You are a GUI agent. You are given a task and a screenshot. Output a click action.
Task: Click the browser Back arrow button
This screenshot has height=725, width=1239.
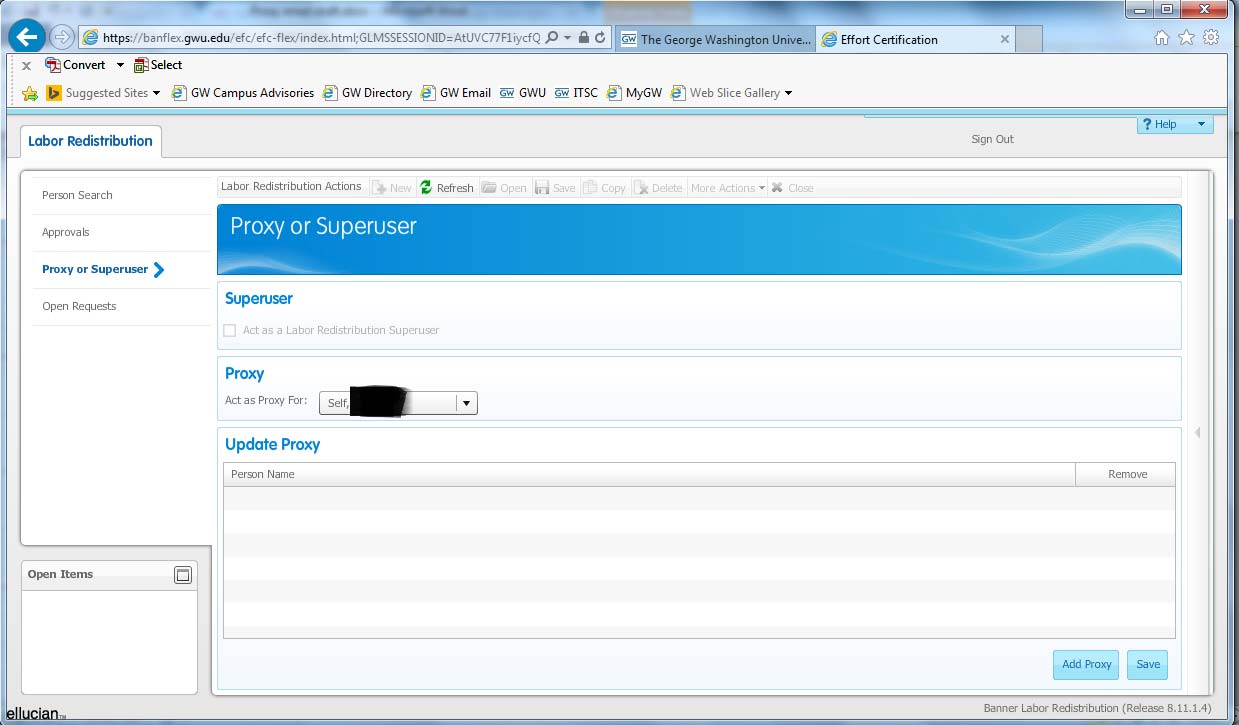click(27, 38)
